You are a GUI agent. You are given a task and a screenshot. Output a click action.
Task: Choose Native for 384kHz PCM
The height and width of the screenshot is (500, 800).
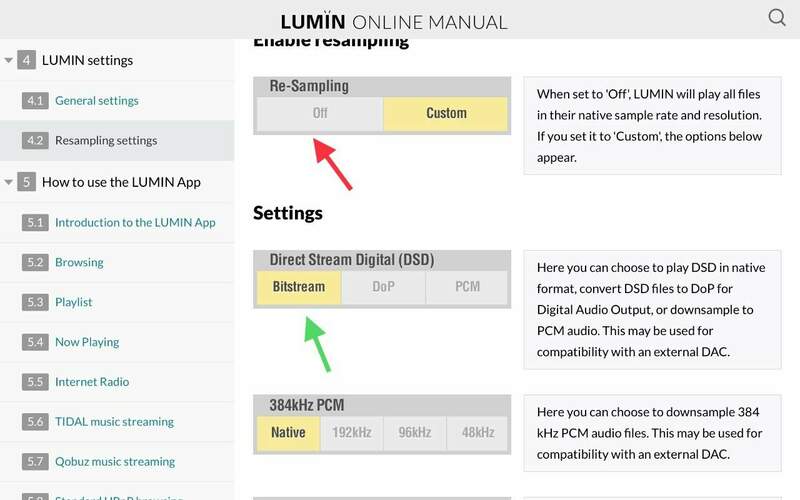click(288, 433)
